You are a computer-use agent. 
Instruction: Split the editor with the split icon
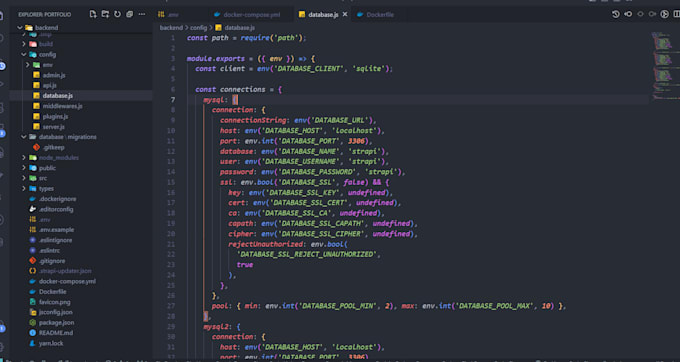pos(677,14)
